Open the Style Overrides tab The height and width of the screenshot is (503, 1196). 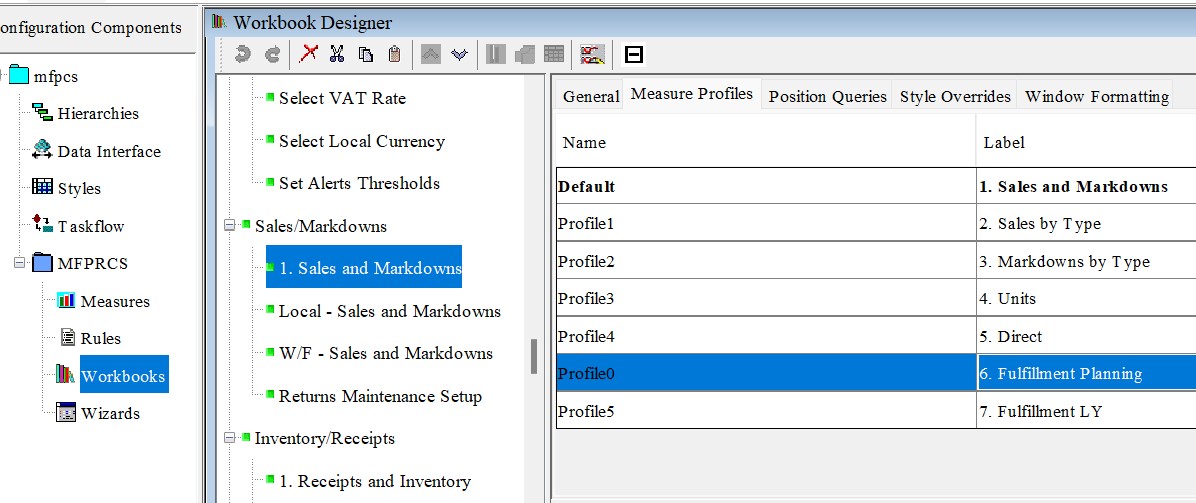coord(955,96)
